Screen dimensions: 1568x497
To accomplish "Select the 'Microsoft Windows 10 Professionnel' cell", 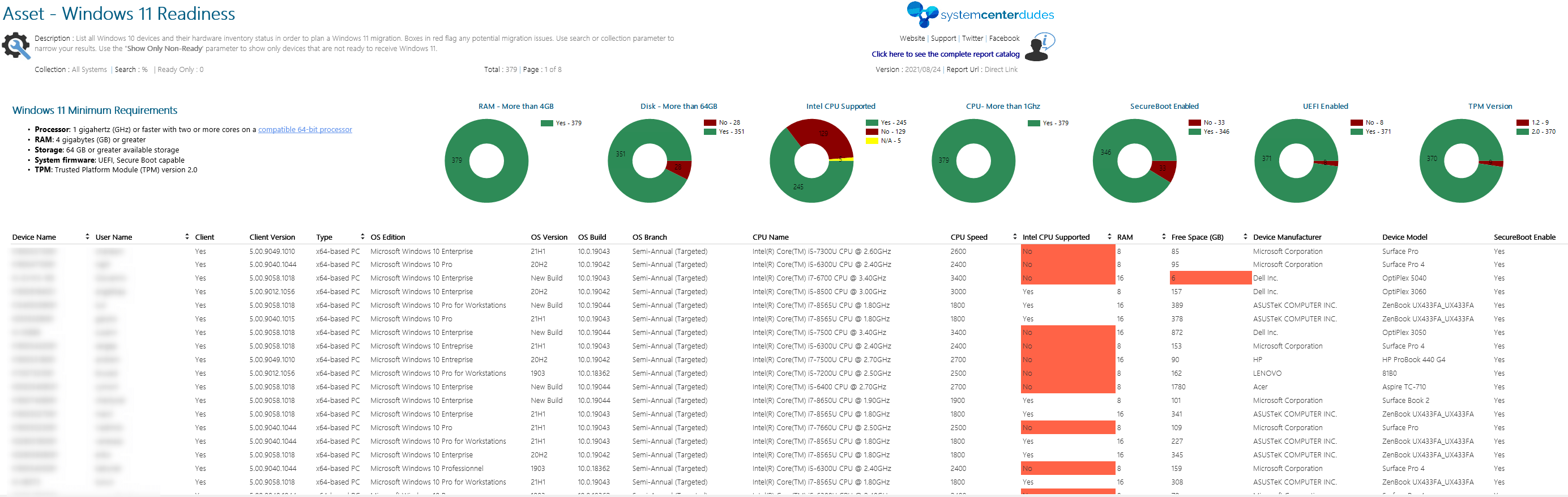I will [427, 469].
